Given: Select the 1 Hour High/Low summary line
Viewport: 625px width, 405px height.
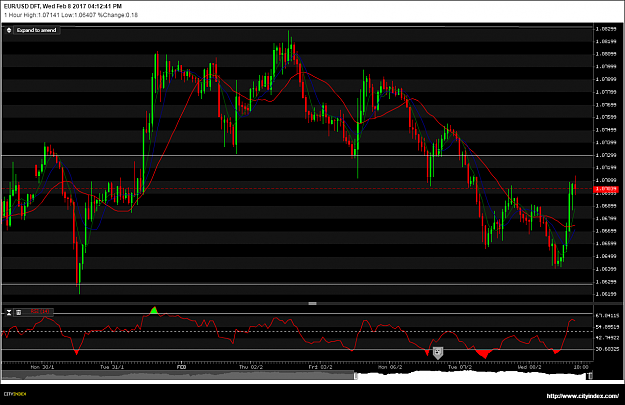Looking at the screenshot, I should point(71,15).
